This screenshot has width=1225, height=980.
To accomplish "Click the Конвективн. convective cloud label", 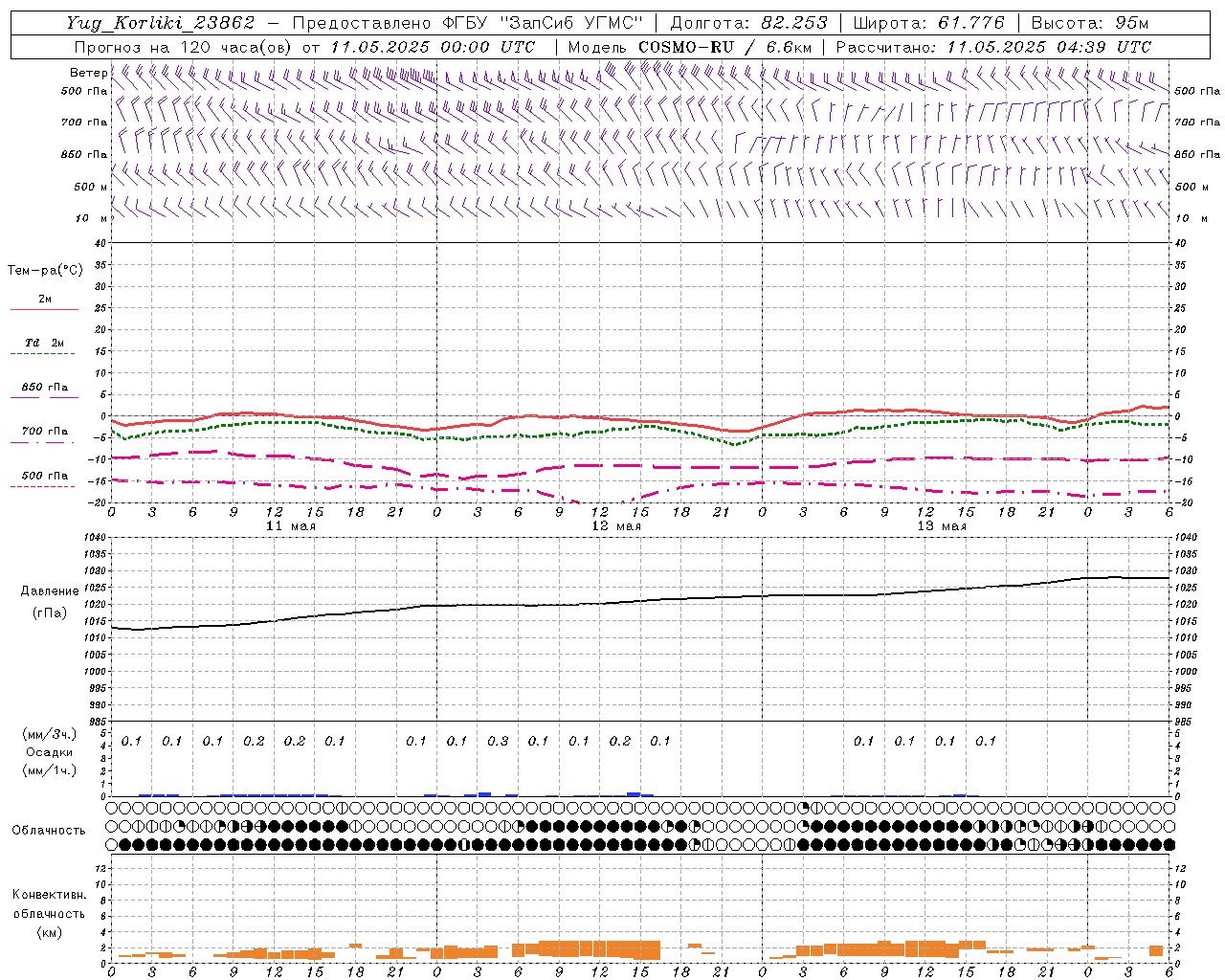I will 49,895.
